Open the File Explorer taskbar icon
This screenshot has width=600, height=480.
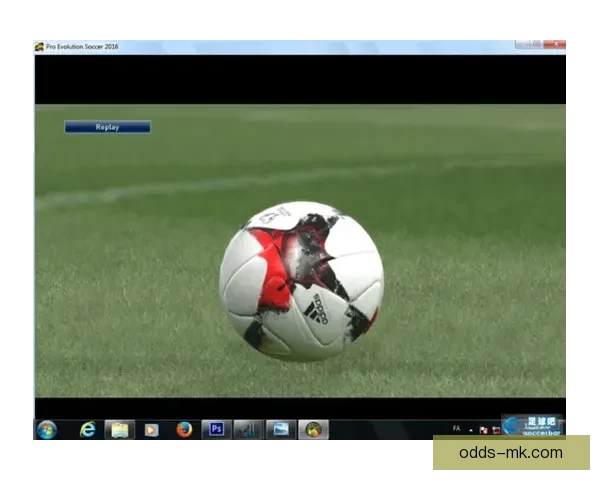coord(120,429)
